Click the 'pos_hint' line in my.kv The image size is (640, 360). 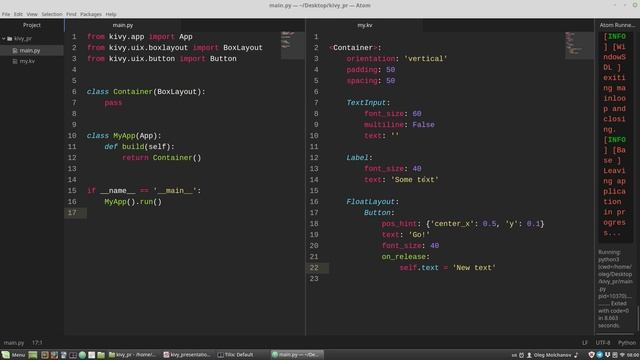click(463, 224)
